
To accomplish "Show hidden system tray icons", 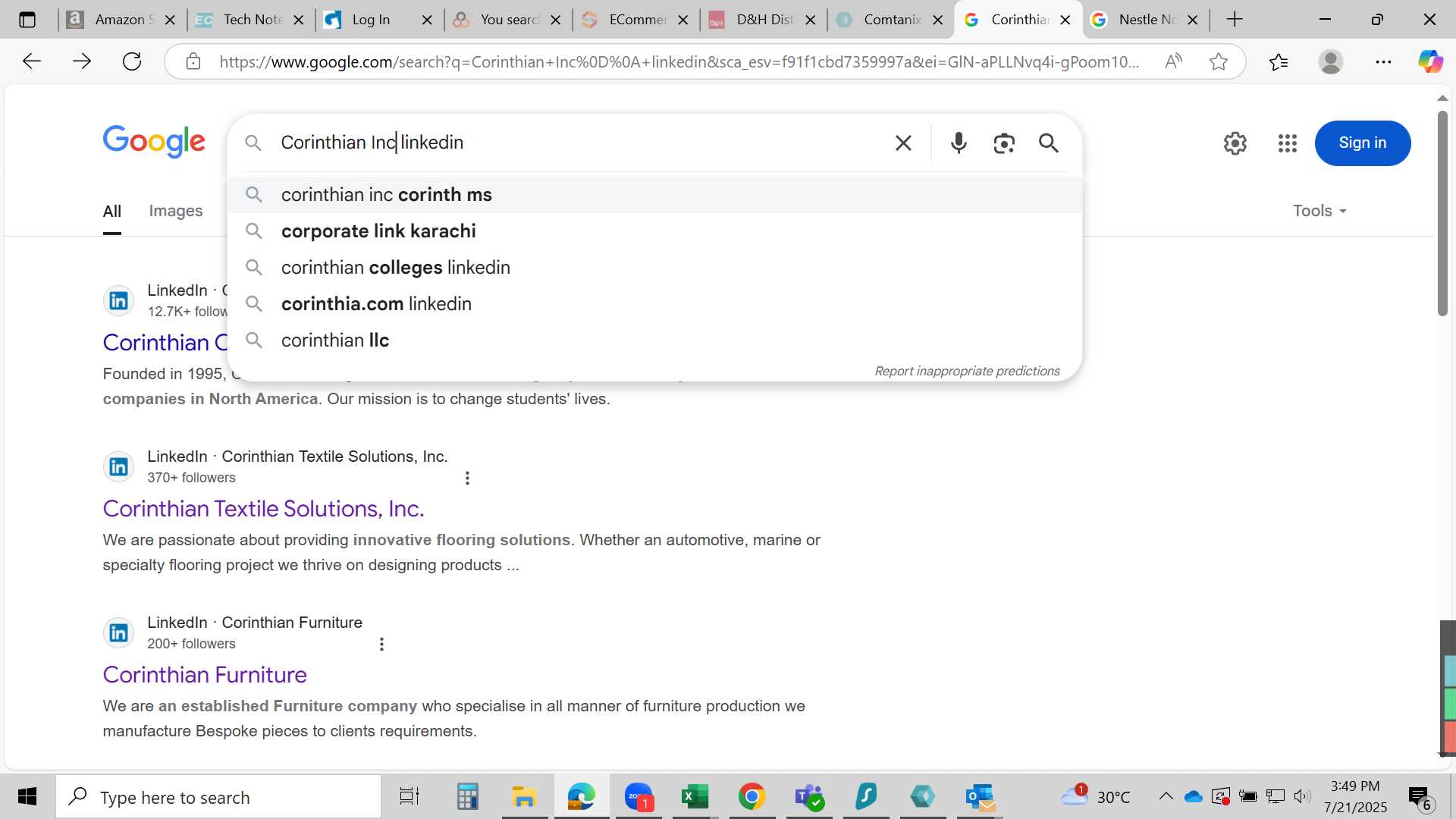I will coord(1166,796).
